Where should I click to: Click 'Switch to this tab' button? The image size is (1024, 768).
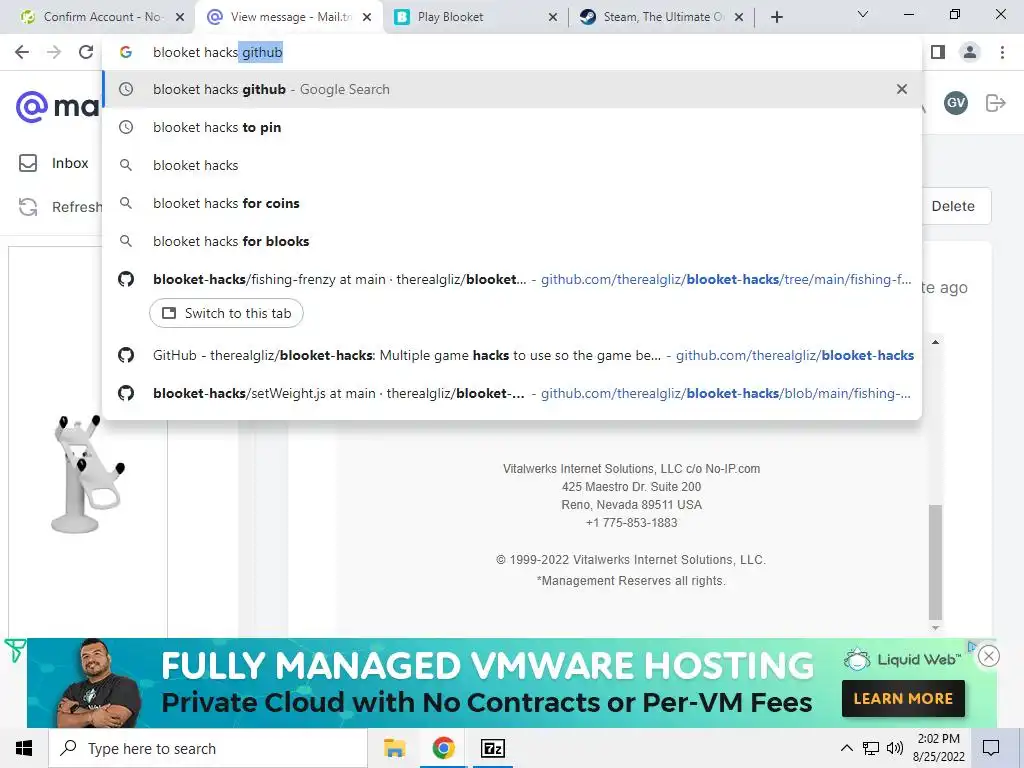(226, 313)
